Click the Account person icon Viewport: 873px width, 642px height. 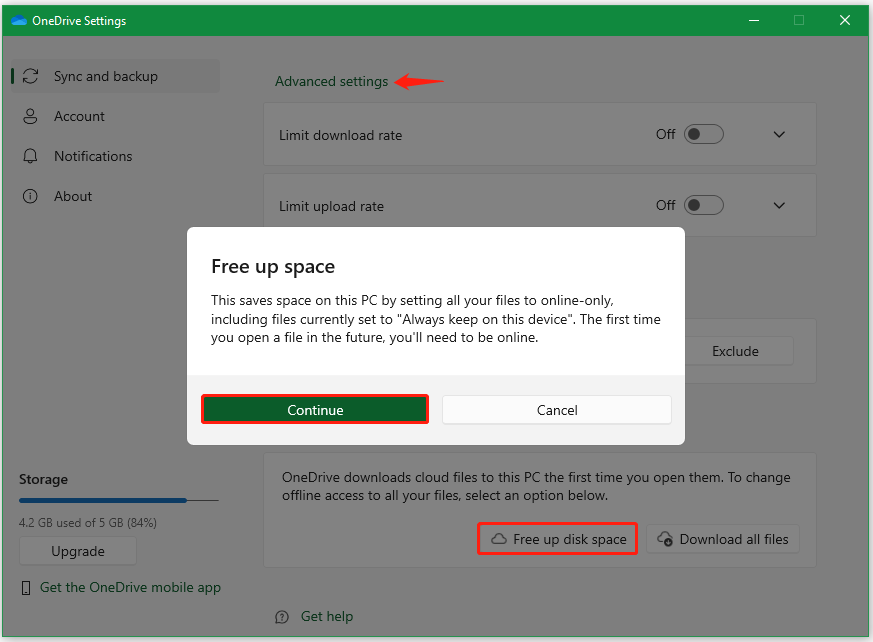[30, 116]
